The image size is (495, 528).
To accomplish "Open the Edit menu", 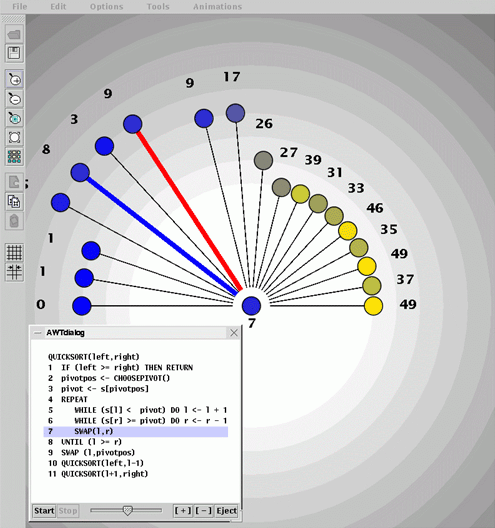I will (58, 6).
